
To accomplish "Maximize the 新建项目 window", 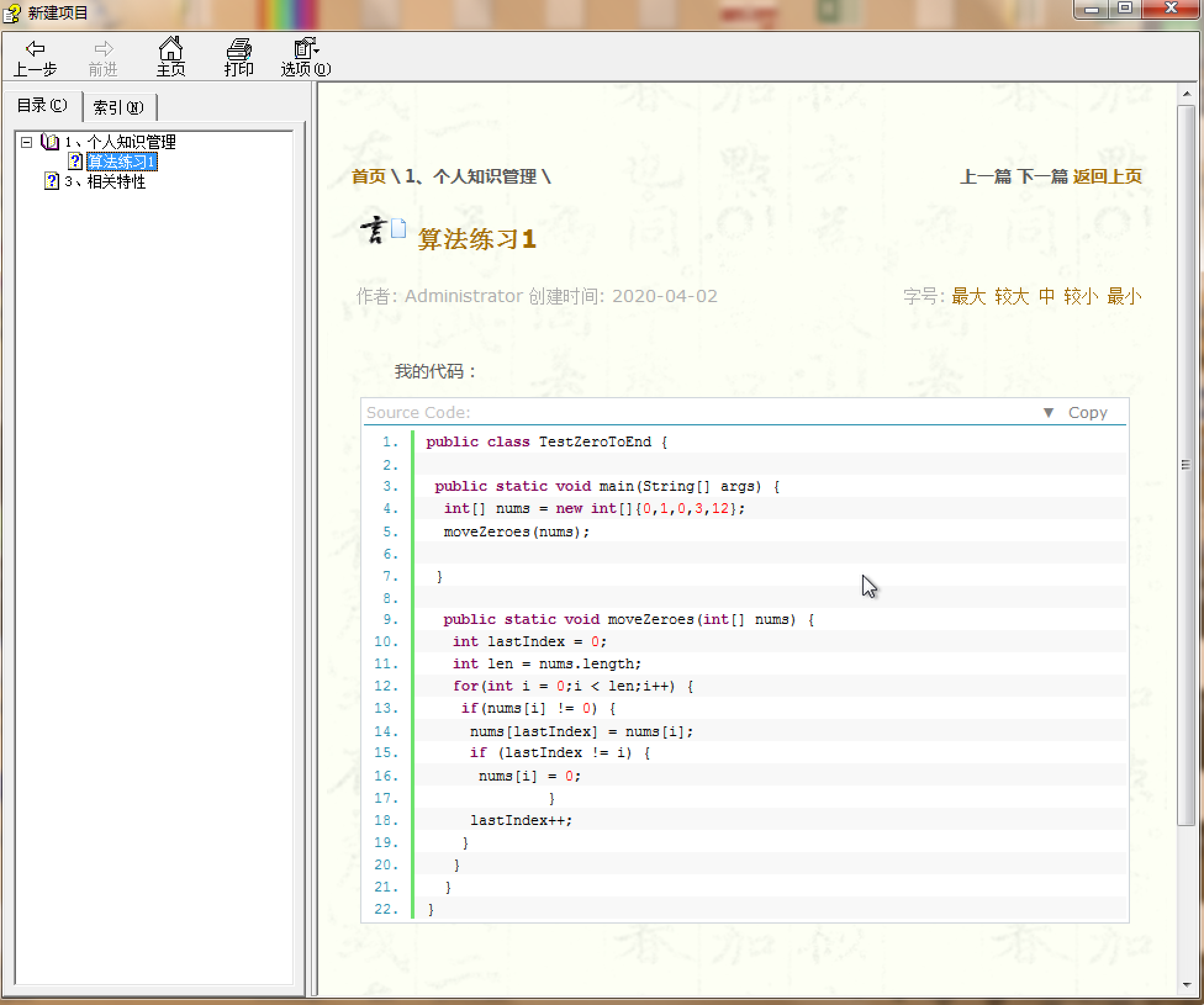I will (x=1125, y=9).
